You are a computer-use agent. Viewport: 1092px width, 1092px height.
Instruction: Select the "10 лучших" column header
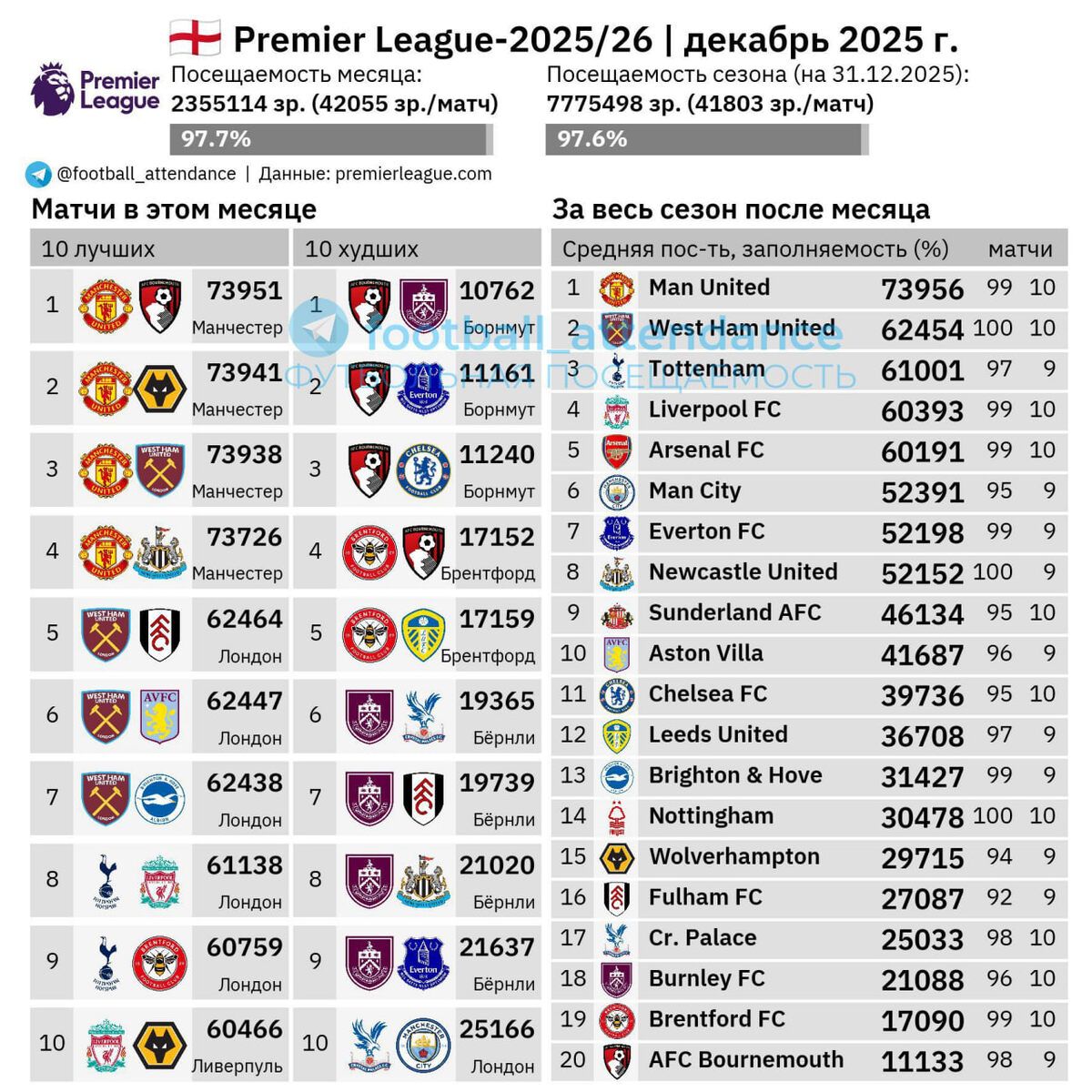tap(98, 249)
